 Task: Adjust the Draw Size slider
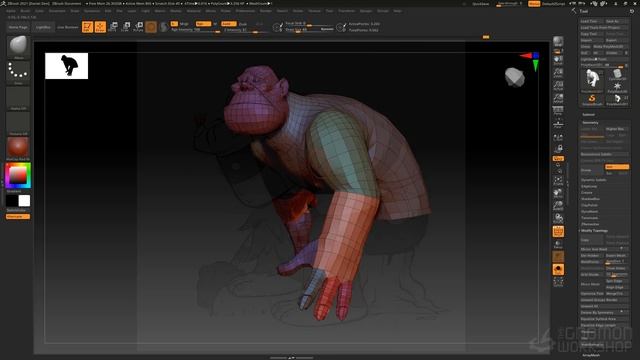point(308,30)
